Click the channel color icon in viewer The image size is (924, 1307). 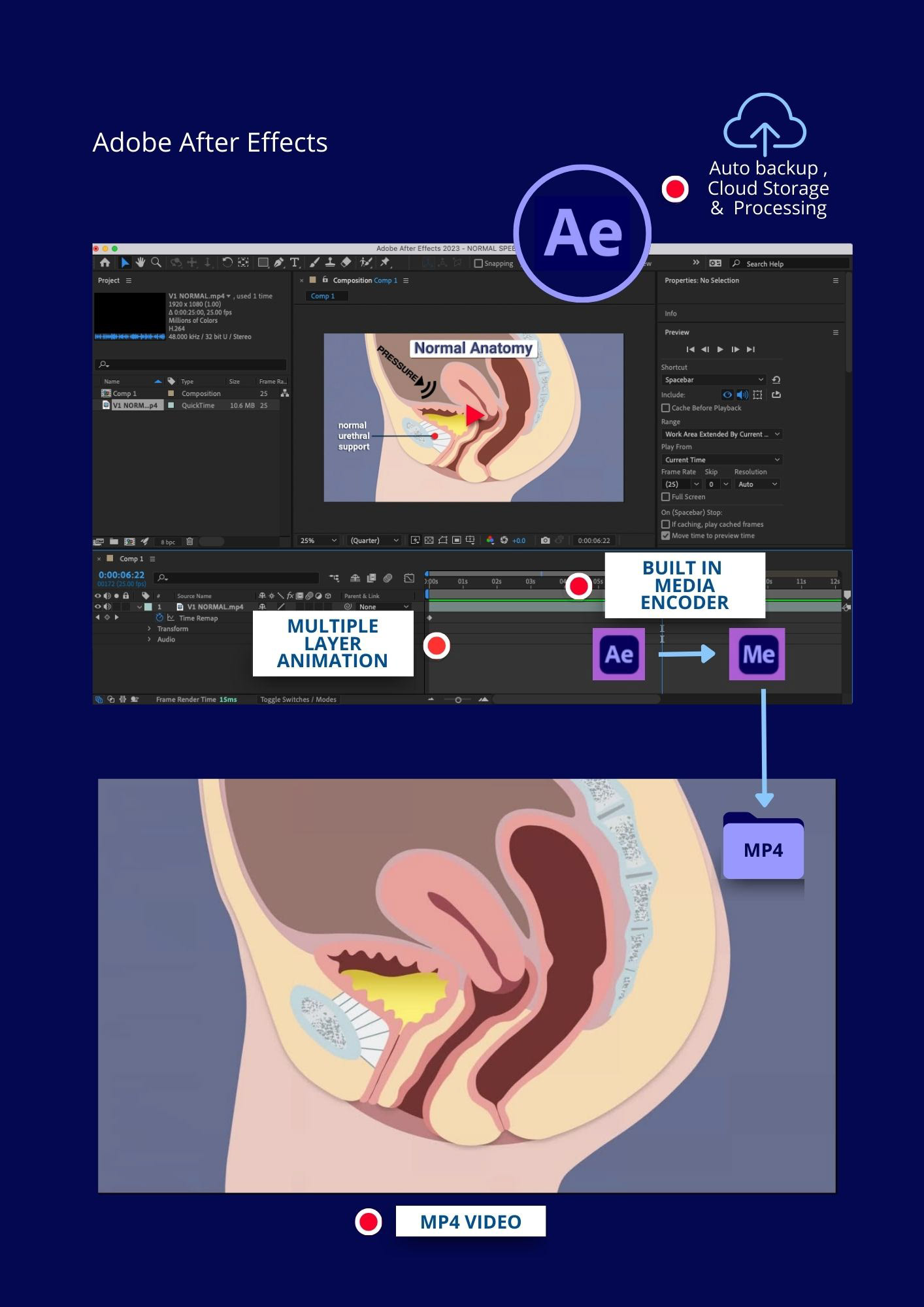pyautogui.click(x=490, y=540)
